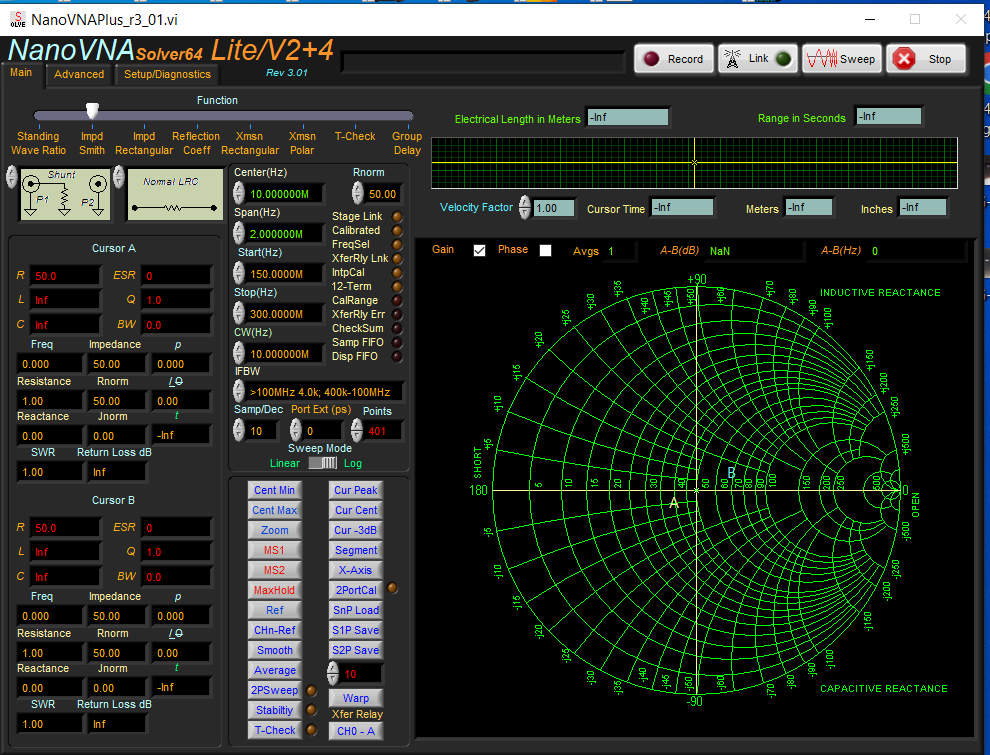Adjust the Span(Hz) stepper arrows

tap(239, 233)
